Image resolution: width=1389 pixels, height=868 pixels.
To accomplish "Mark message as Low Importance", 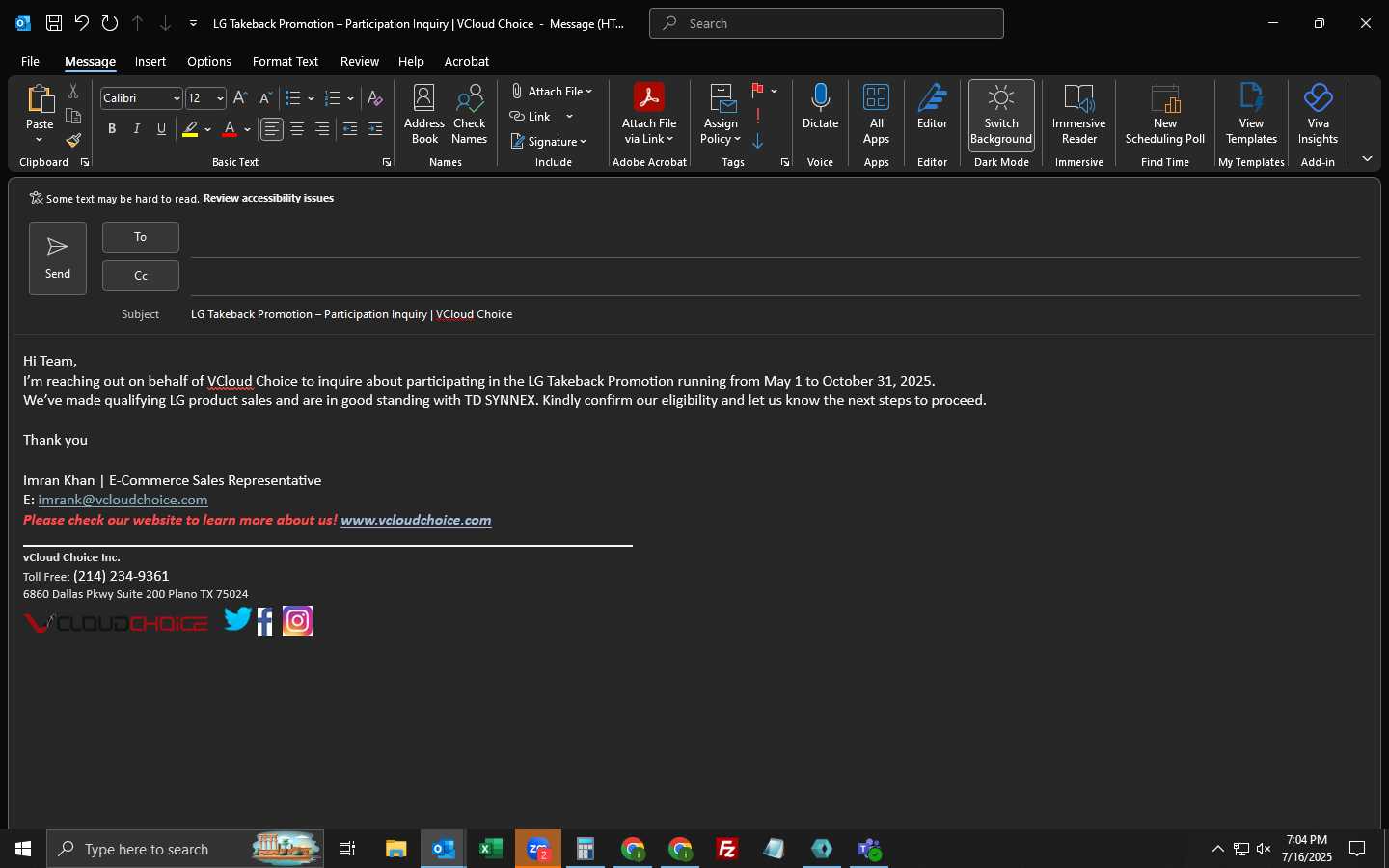I will 758,141.
